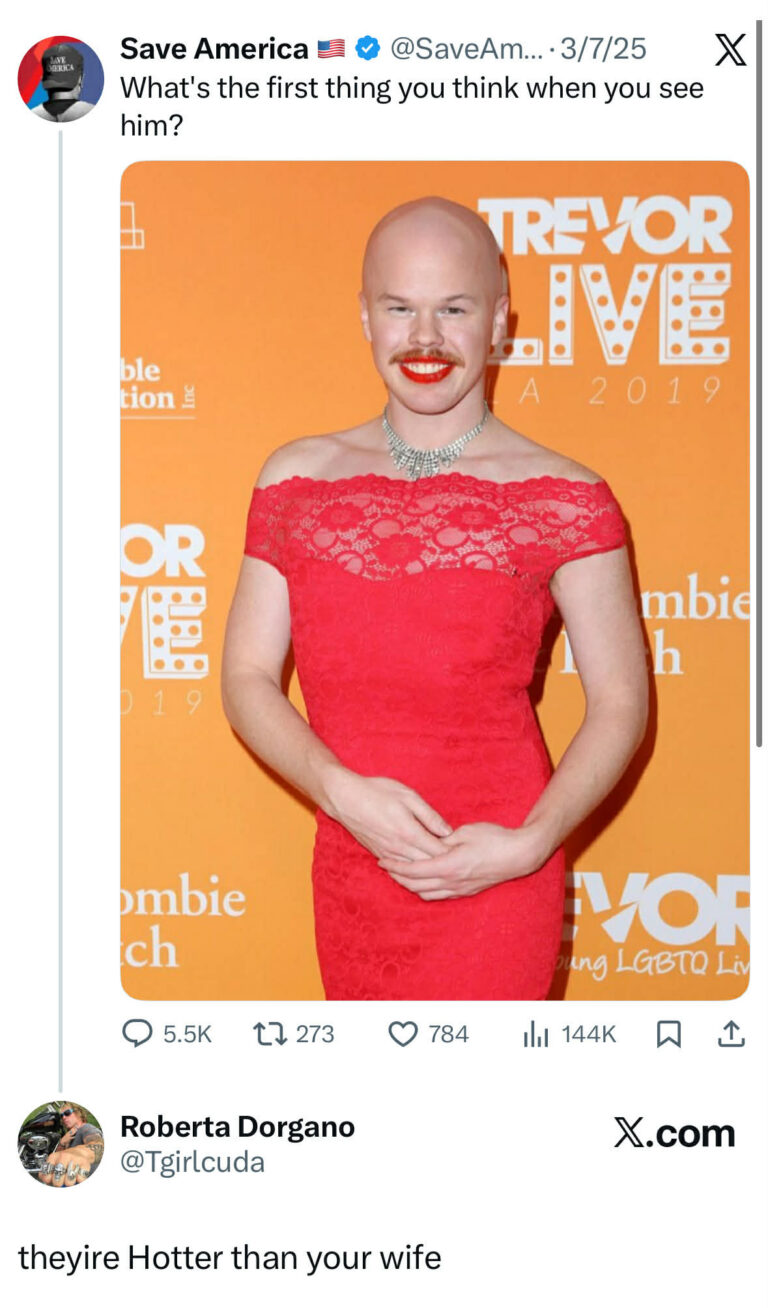Like the post with heart icon
Image resolution: width=768 pixels, height=1308 pixels.
pyautogui.click(x=402, y=1033)
